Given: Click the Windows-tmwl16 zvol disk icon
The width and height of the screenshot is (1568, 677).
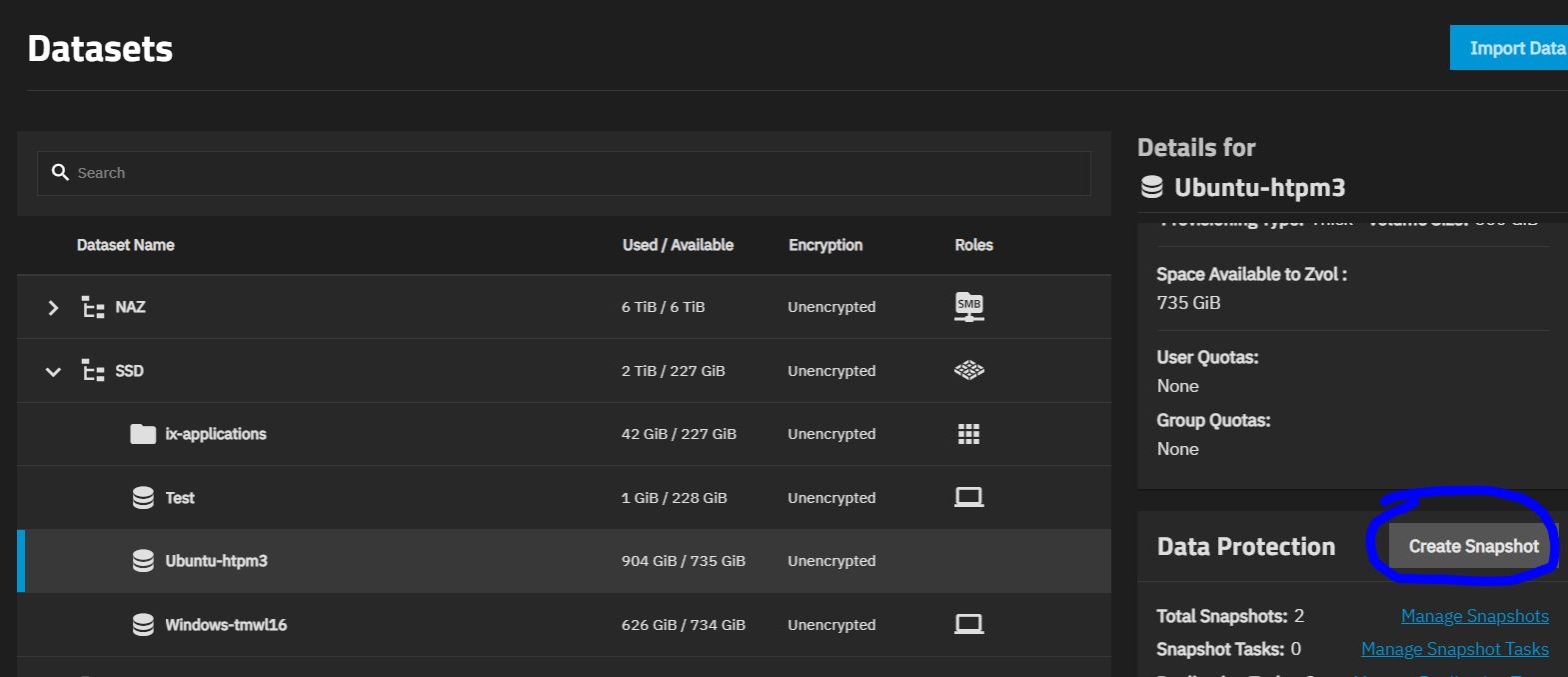Looking at the screenshot, I should point(143,625).
